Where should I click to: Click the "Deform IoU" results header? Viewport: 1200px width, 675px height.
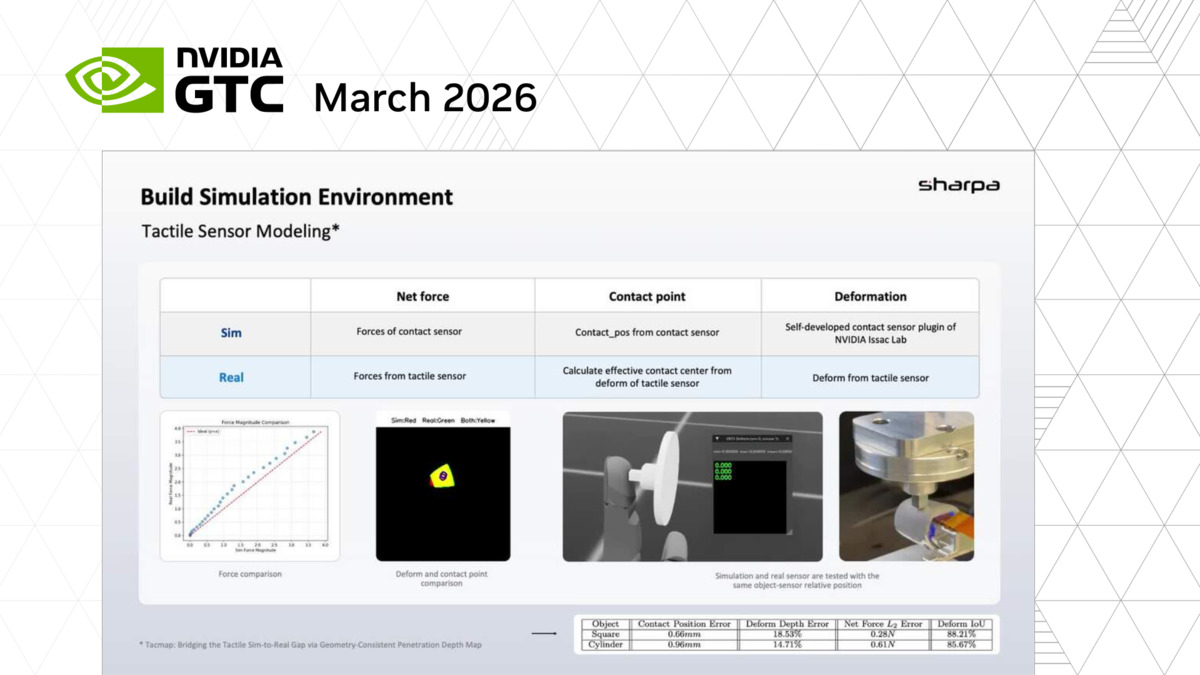(962, 624)
